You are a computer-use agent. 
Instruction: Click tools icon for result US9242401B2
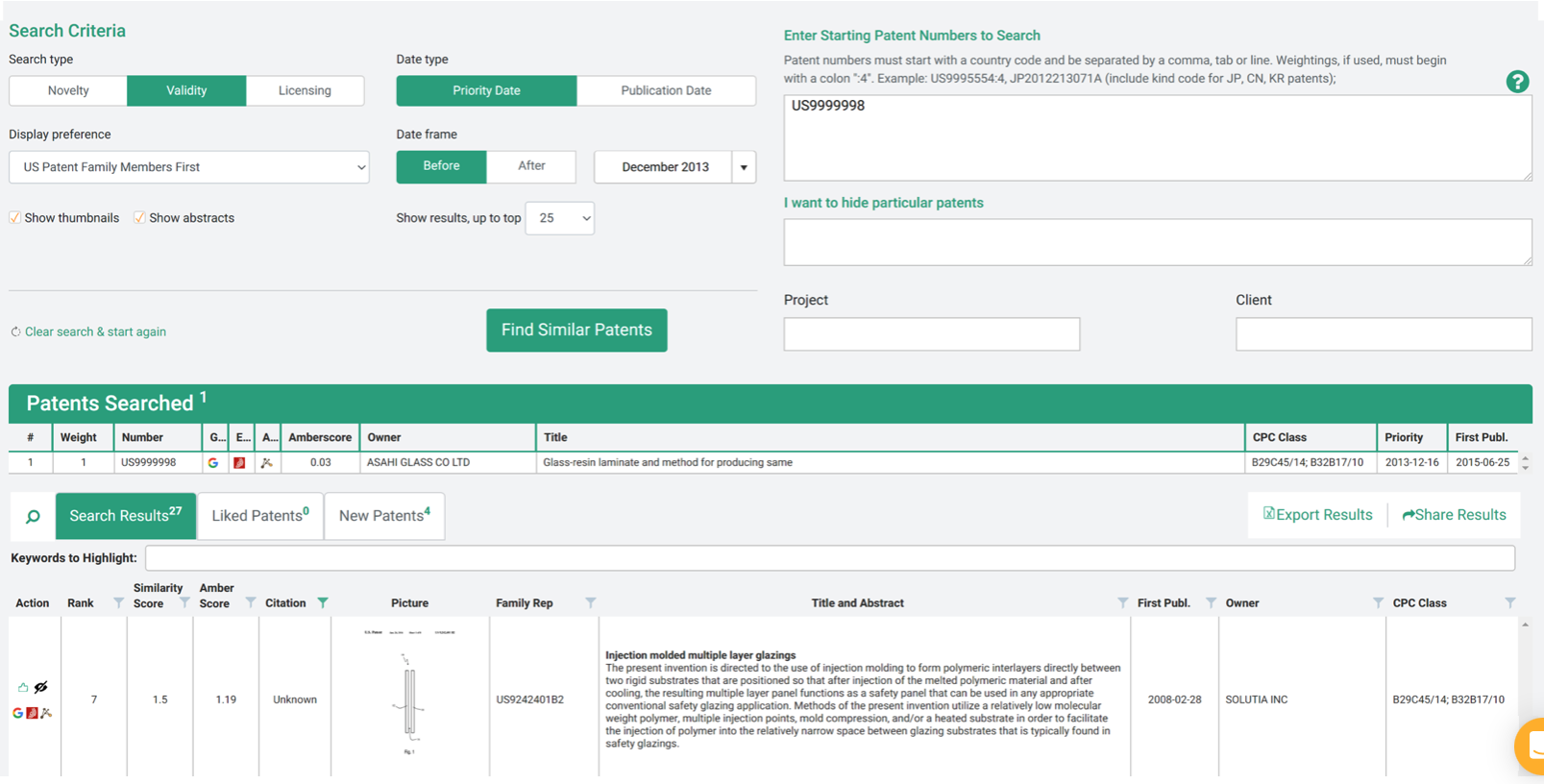pos(46,713)
